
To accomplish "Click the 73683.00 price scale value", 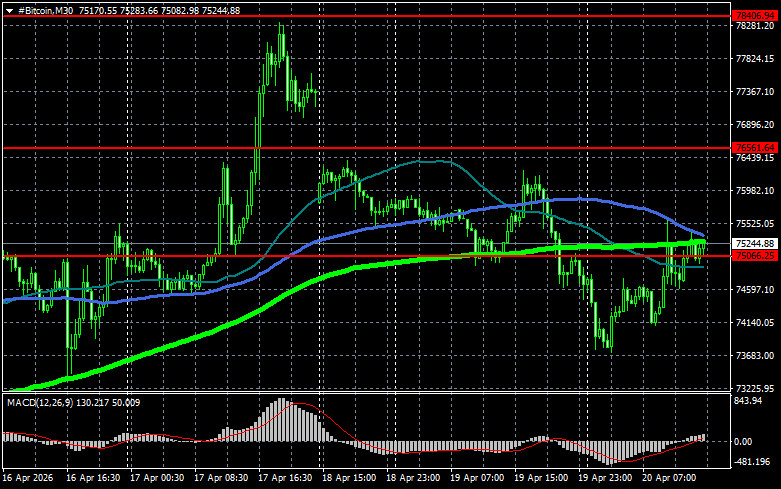I will (x=755, y=356).
